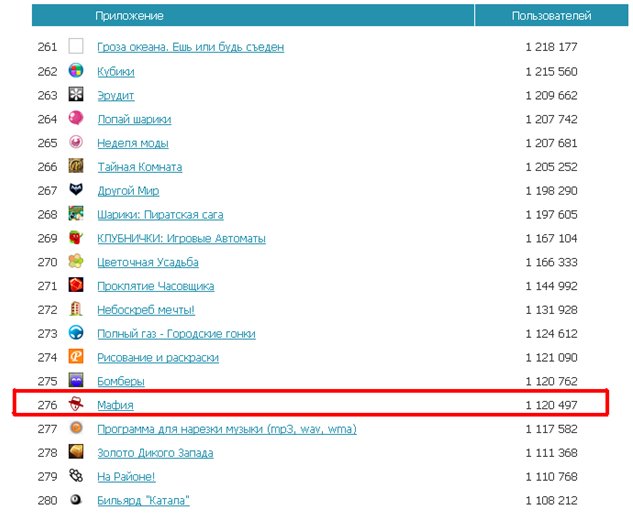Open the Шарики: Пиратская сага link
Screen dimensions: 633x513
coord(160,214)
